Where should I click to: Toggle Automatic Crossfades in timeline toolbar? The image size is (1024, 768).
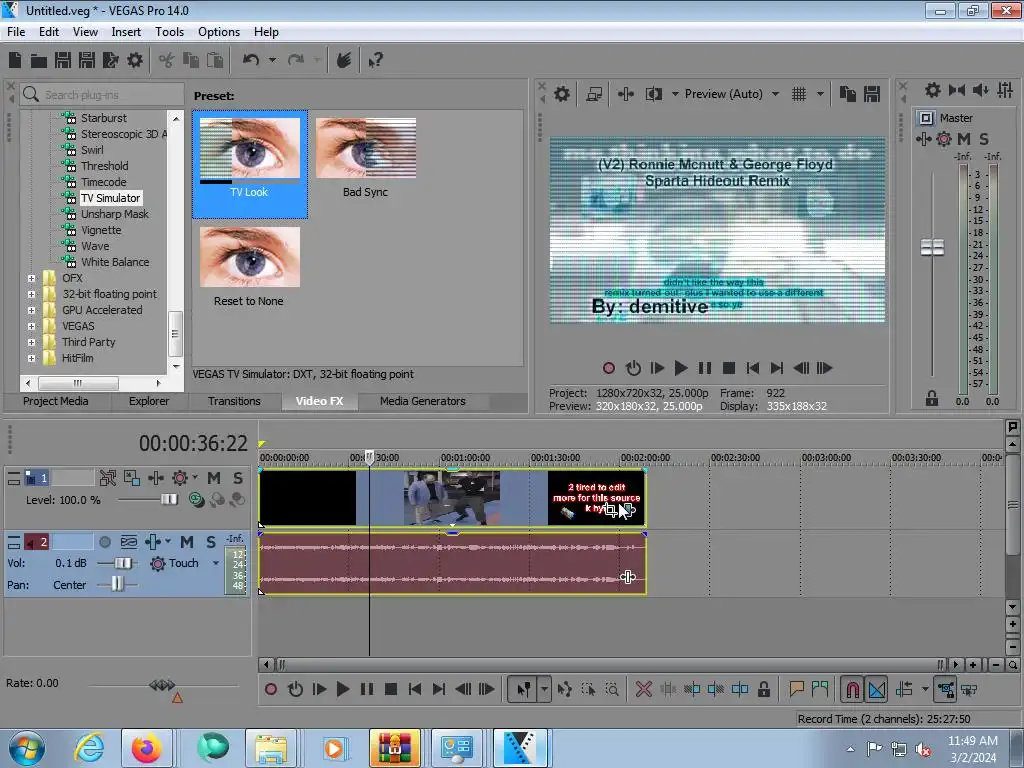[877, 689]
